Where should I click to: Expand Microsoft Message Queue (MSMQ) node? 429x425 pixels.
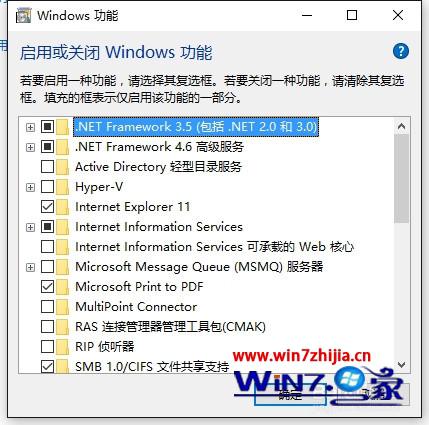(30, 267)
